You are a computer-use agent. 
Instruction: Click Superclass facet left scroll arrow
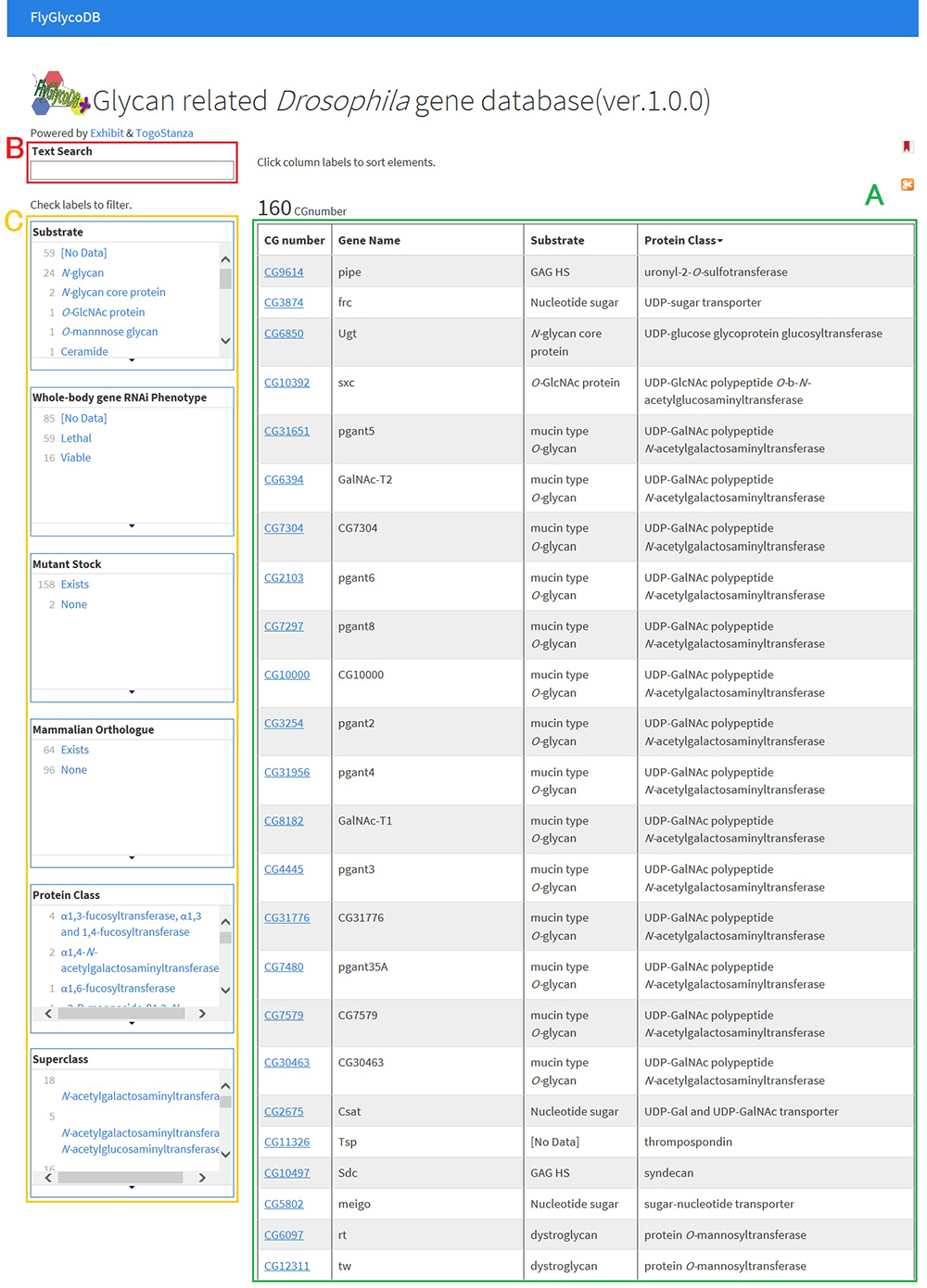tap(48, 1178)
